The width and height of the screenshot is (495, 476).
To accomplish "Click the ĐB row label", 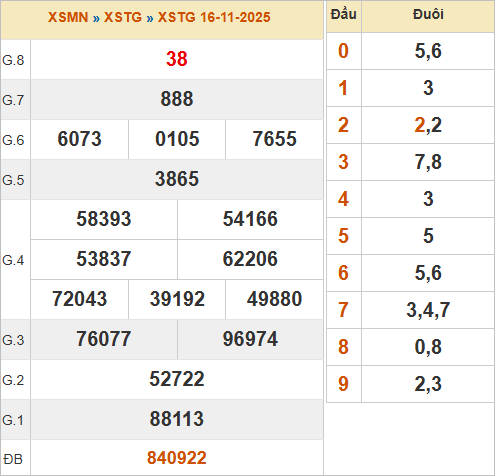I will [13, 459].
